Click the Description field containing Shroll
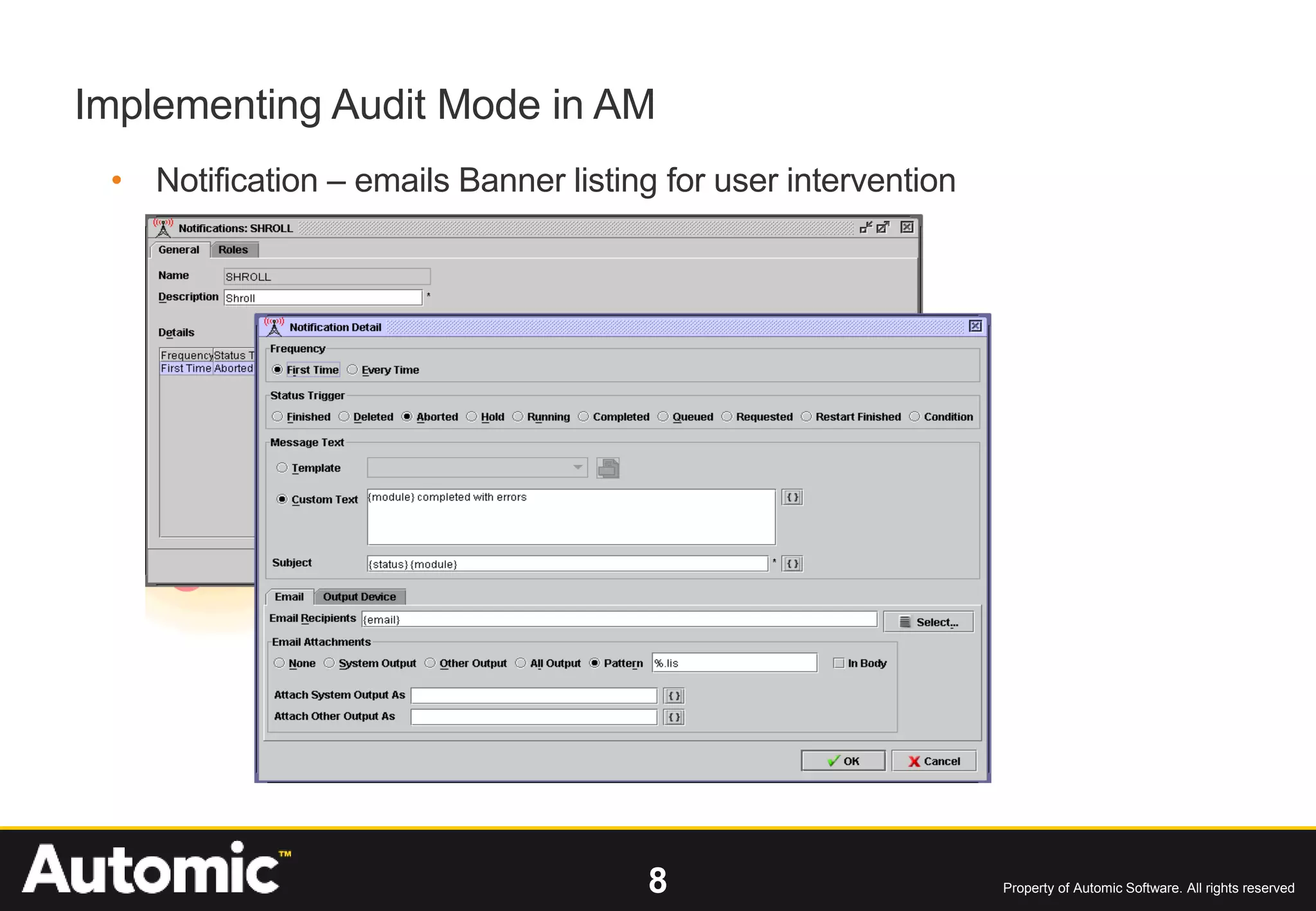 coord(323,297)
